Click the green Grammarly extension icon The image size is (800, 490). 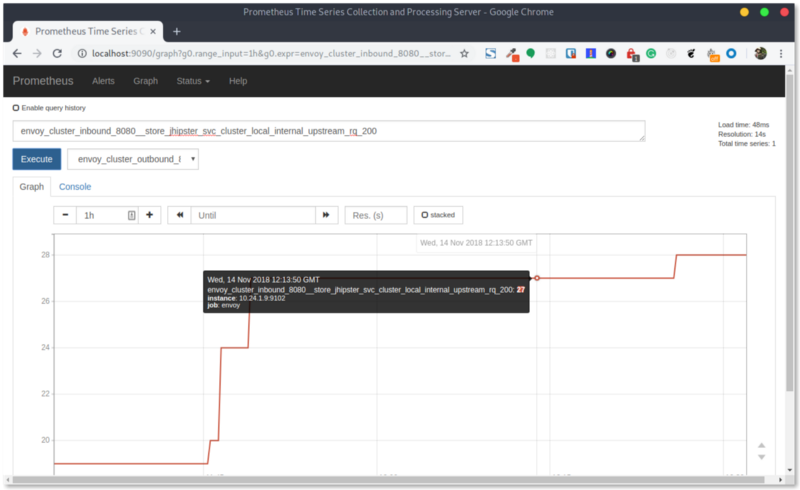[x=651, y=54]
